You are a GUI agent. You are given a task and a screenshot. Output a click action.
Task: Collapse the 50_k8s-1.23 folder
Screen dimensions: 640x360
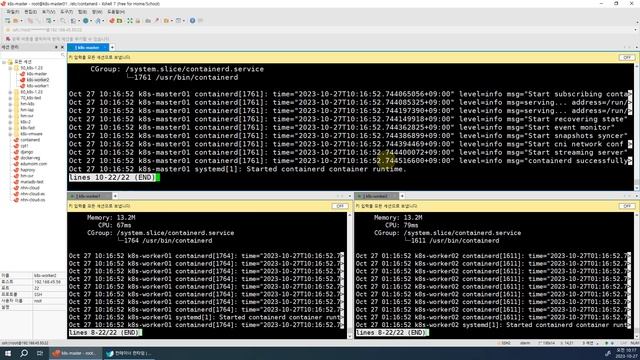(10, 68)
